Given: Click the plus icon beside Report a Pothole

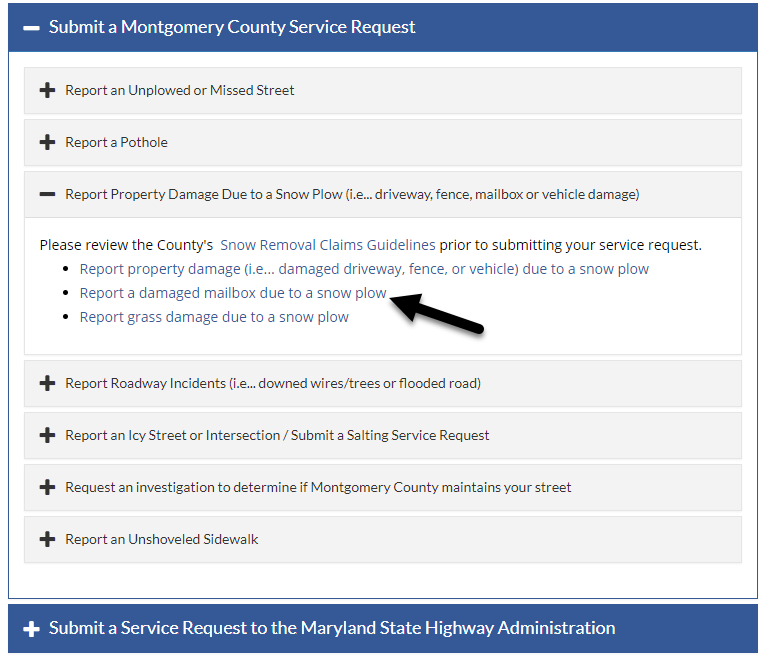Looking at the screenshot, I should [x=47, y=142].
